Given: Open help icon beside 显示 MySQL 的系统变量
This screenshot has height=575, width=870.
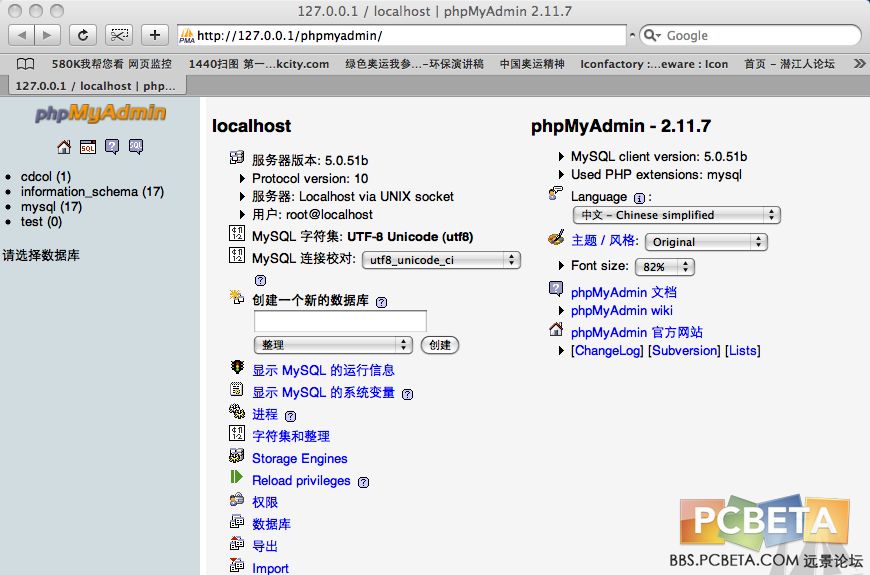Looking at the screenshot, I should click(x=407, y=394).
